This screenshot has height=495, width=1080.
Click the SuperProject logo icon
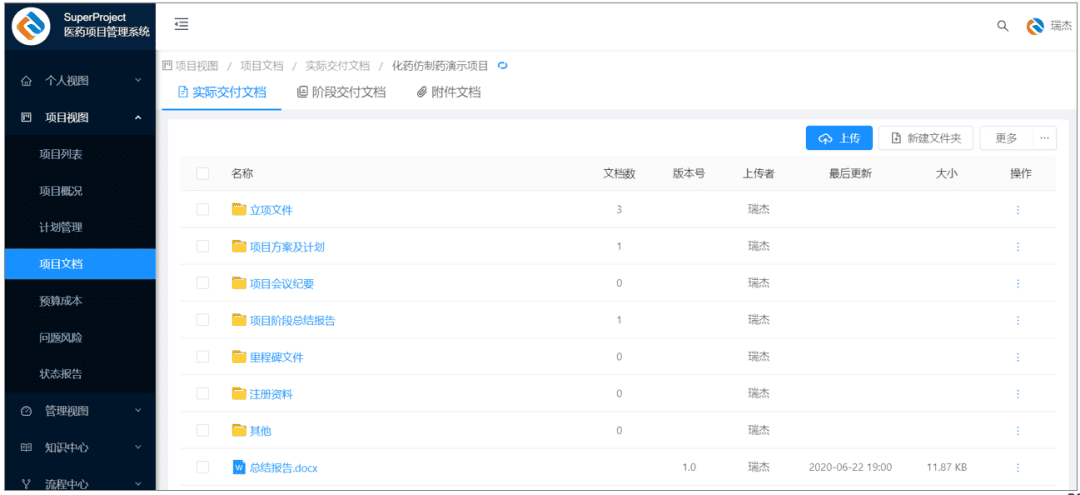click(32, 26)
